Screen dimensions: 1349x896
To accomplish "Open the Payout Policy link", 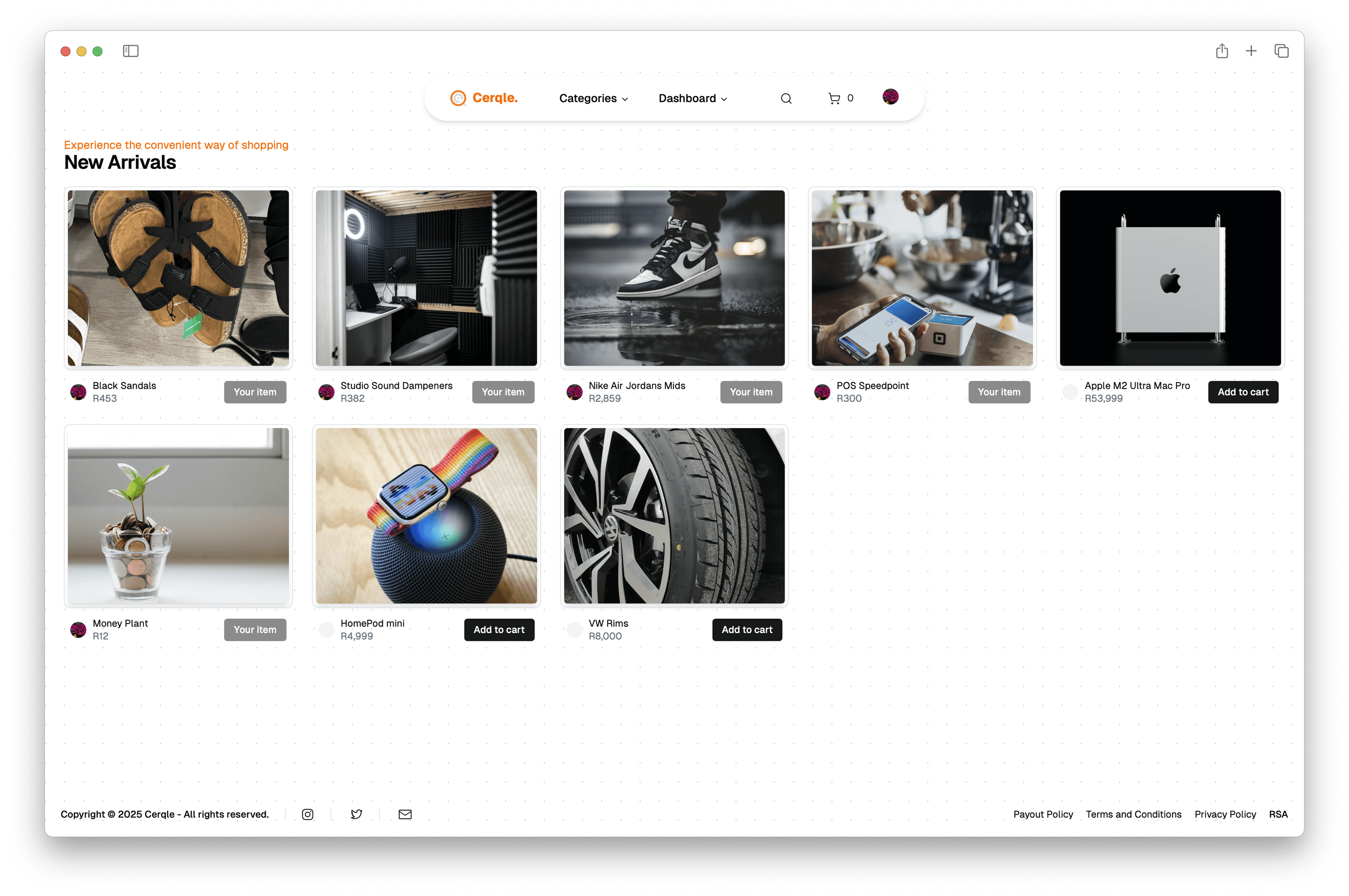I will click(x=1043, y=814).
